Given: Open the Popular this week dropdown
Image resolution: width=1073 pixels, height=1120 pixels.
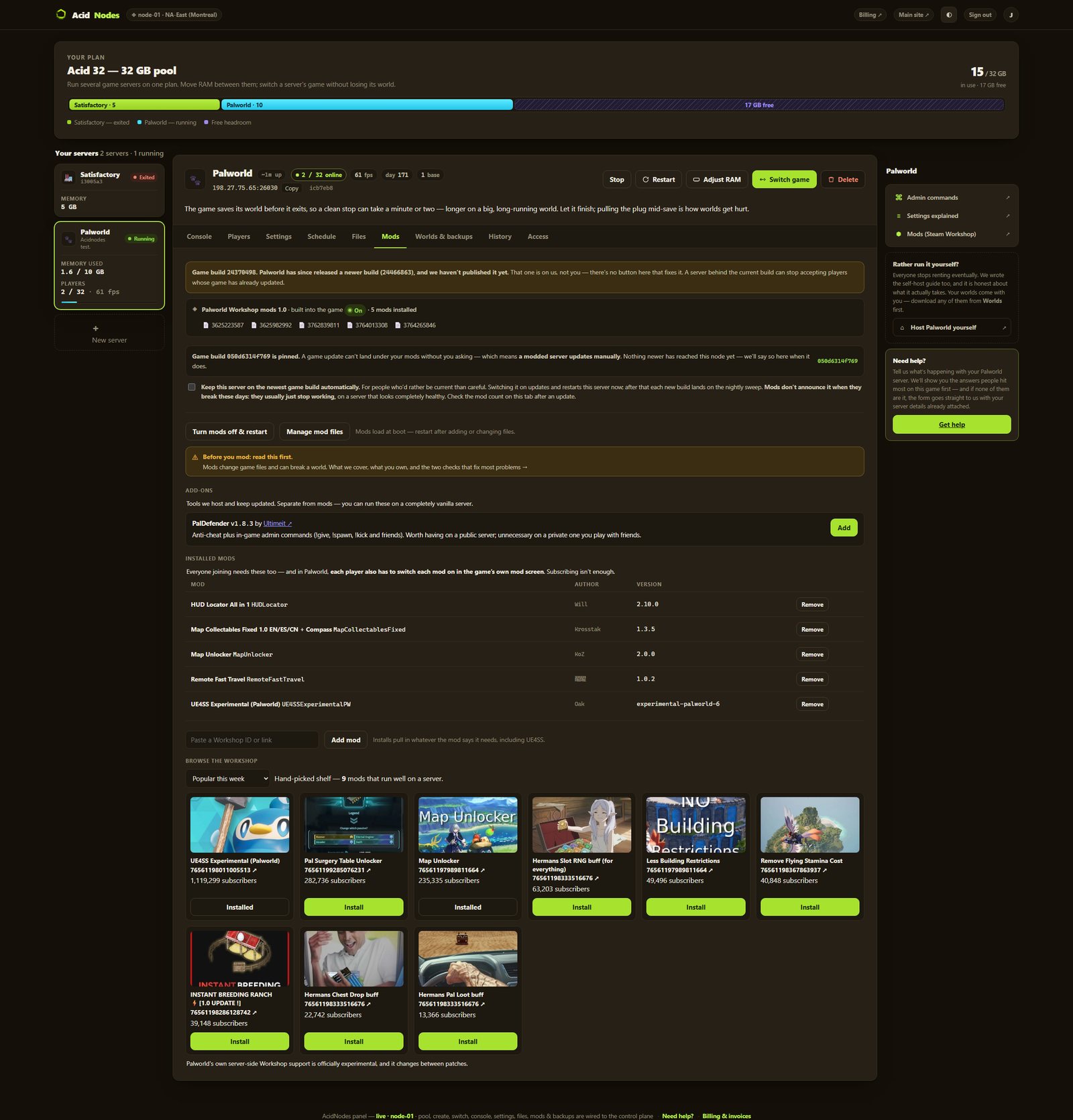Looking at the screenshot, I should click(227, 779).
